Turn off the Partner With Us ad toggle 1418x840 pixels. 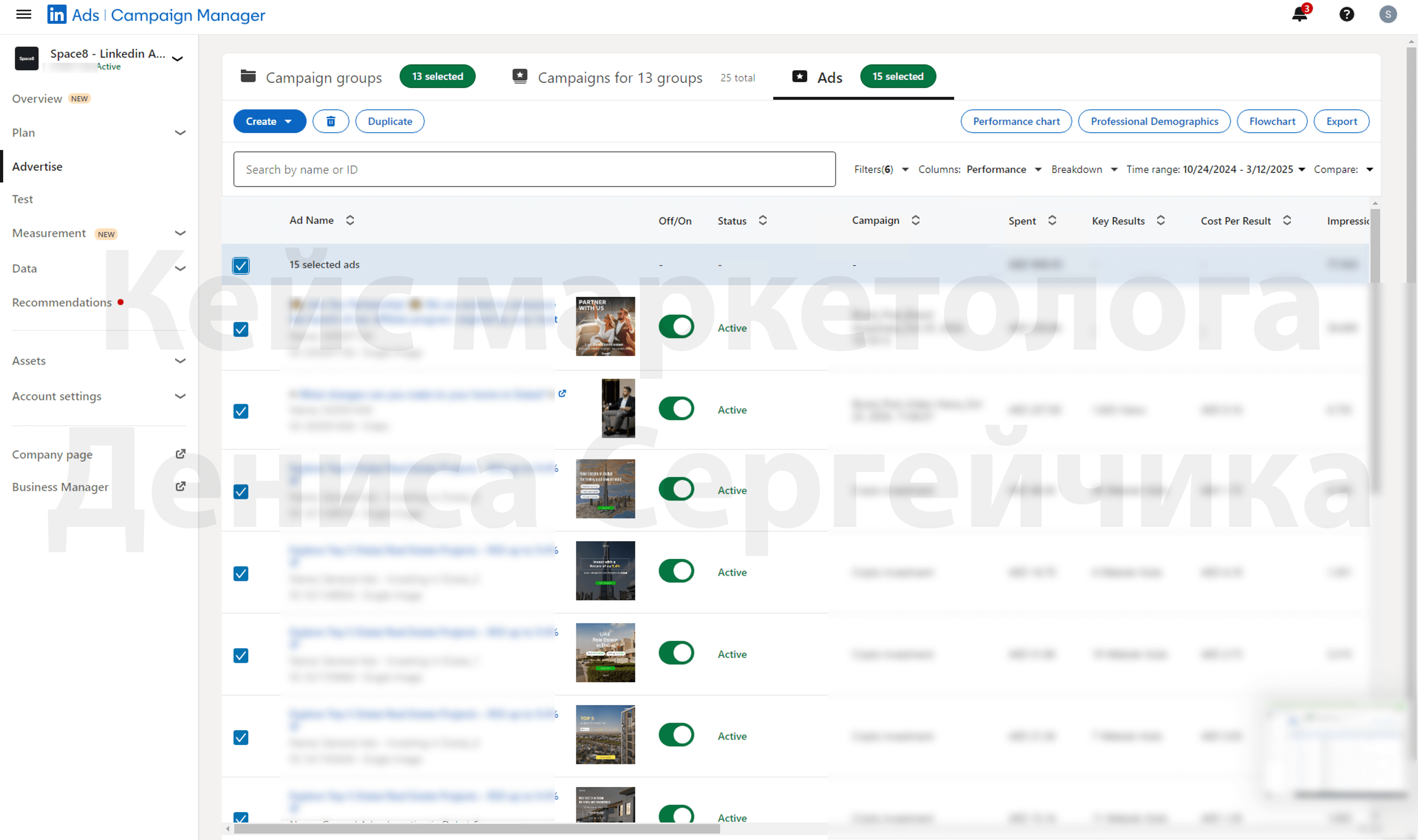[676, 327]
